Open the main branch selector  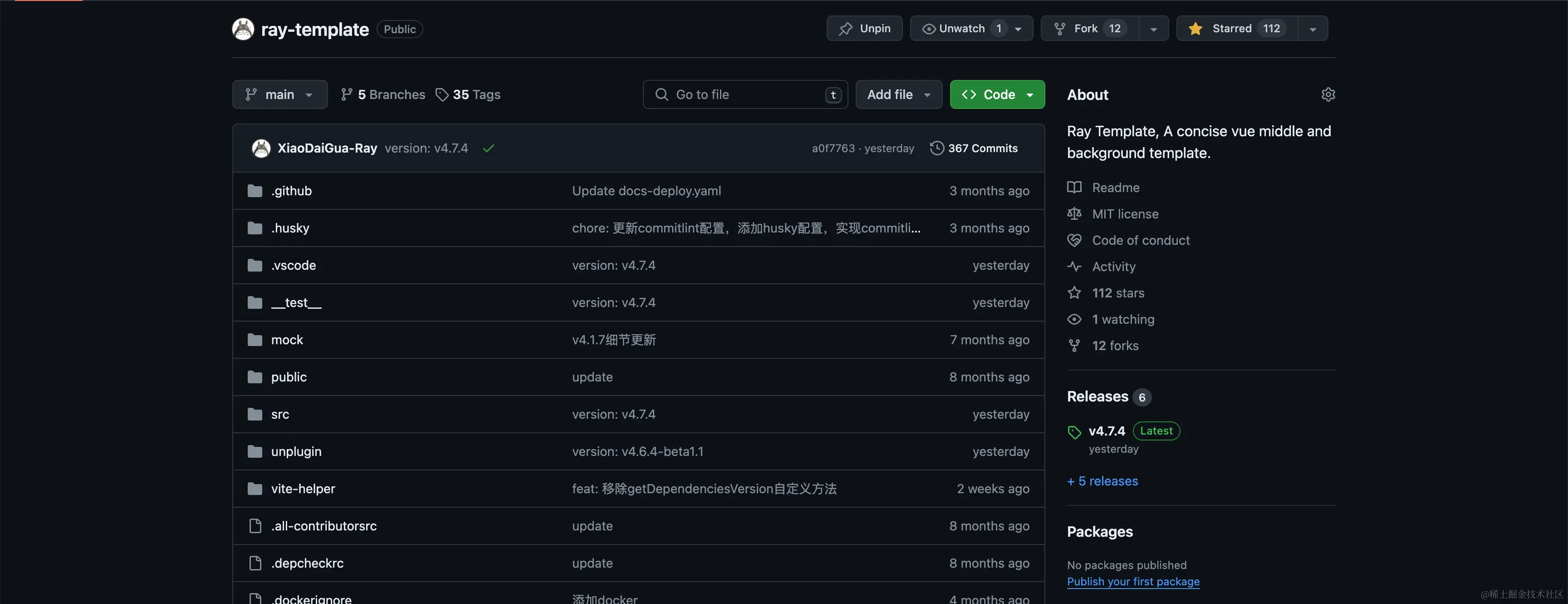pyautogui.click(x=280, y=94)
